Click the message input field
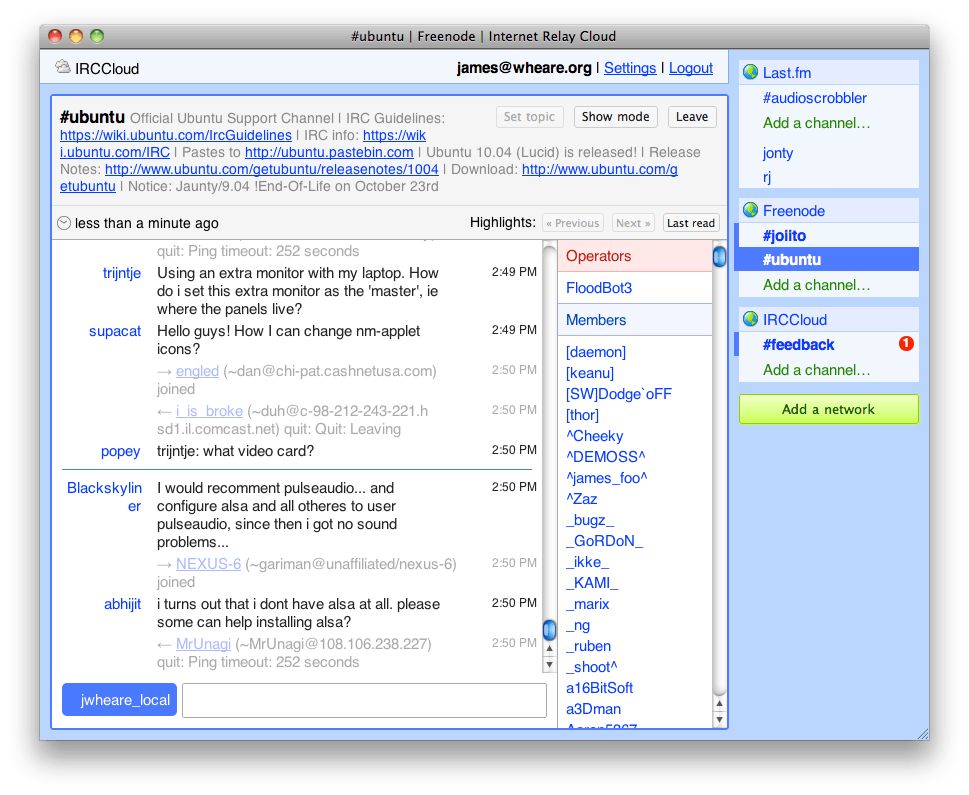Image resolution: width=969 pixels, height=795 pixels. pos(364,700)
